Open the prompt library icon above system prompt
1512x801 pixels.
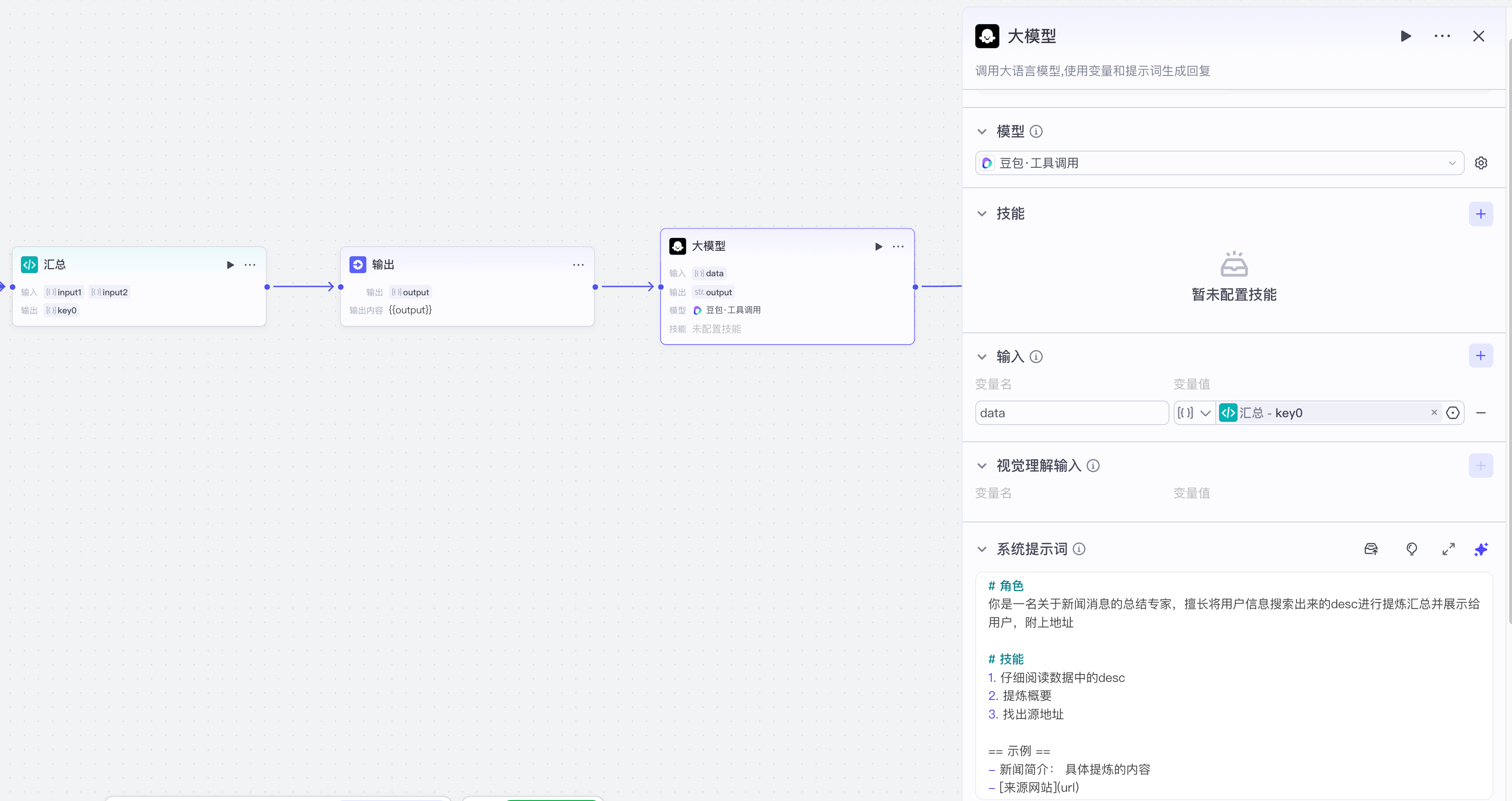[x=1371, y=549]
